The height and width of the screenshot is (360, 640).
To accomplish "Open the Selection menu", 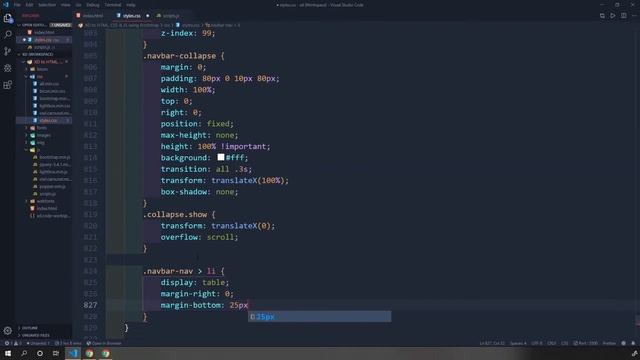I will pos(47,5).
